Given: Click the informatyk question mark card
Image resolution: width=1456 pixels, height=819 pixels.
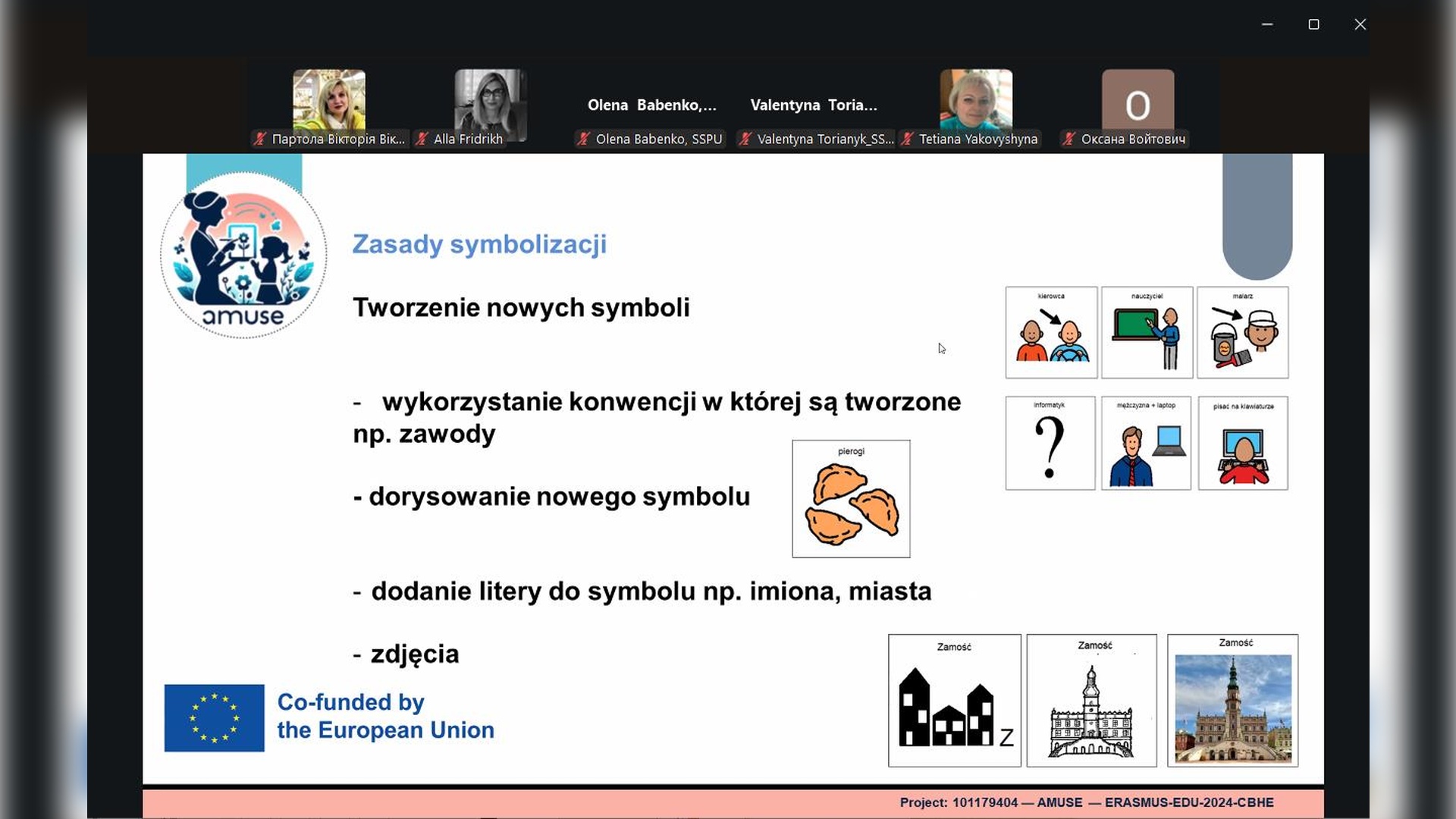Looking at the screenshot, I should pyautogui.click(x=1050, y=443).
